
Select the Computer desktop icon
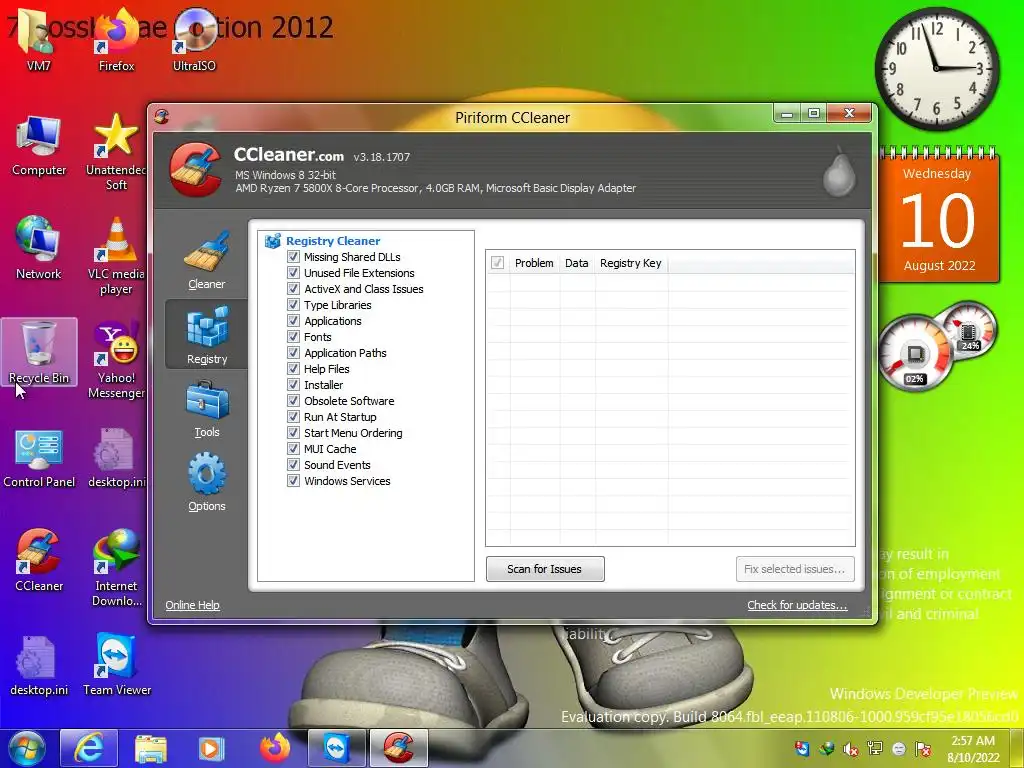click(39, 145)
